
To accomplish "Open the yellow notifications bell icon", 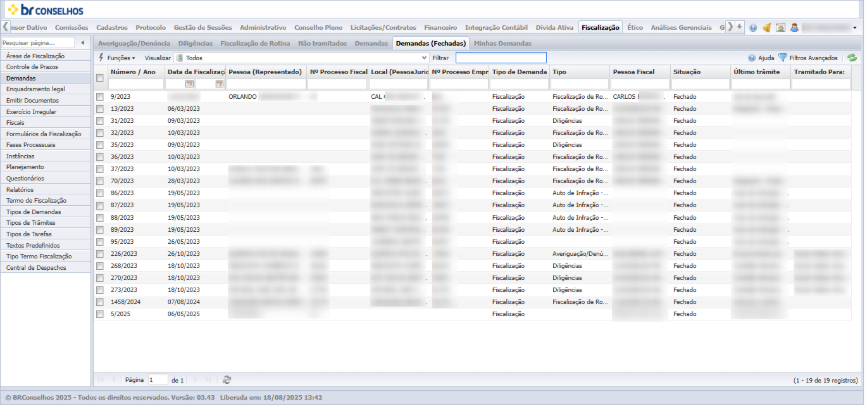I will tap(767, 28).
